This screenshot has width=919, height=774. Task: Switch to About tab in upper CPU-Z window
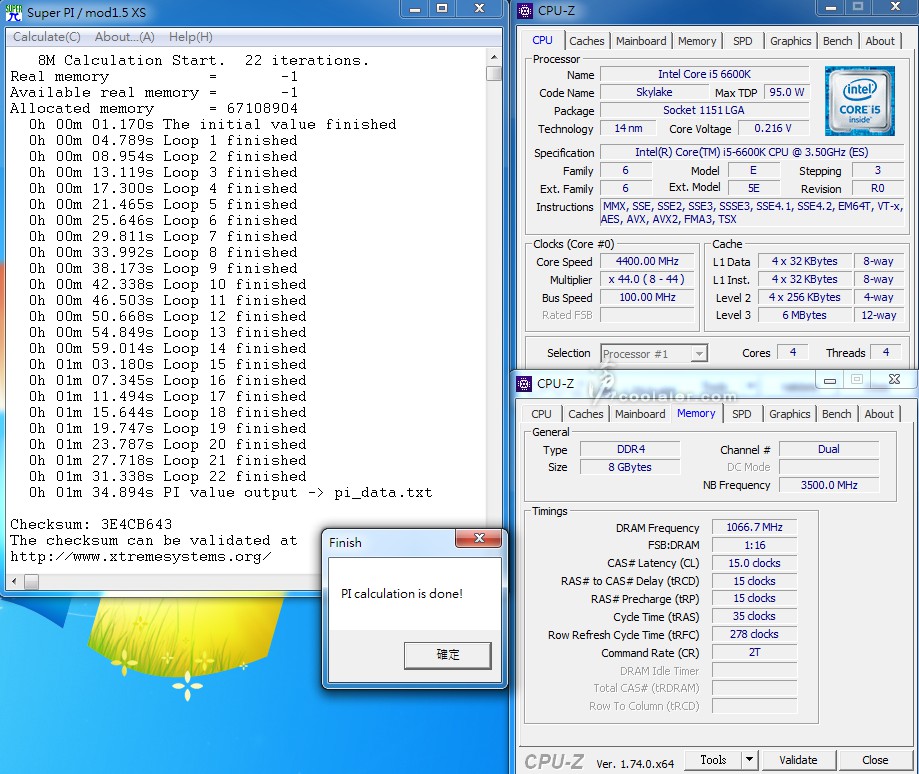(880, 41)
